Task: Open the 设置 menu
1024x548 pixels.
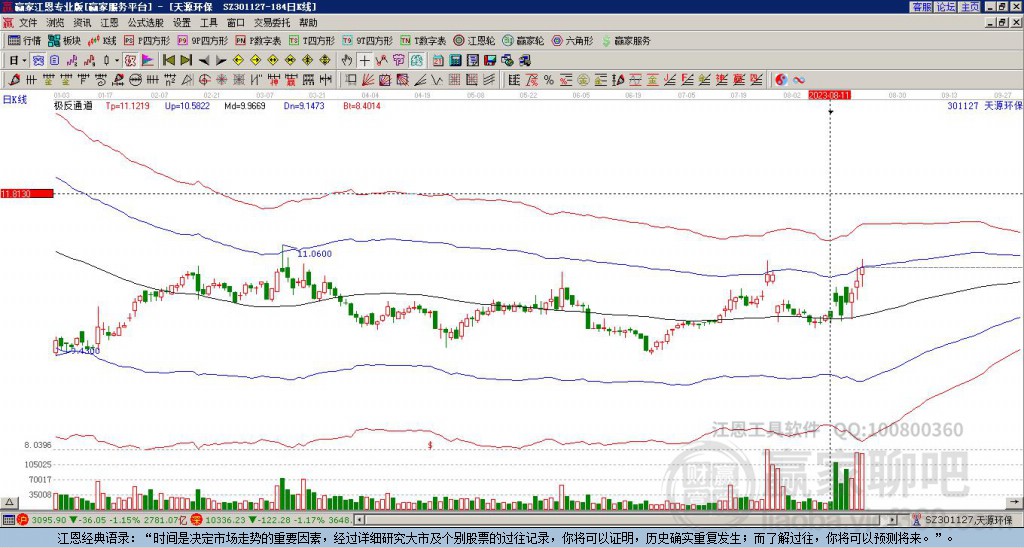Action: coord(182,23)
